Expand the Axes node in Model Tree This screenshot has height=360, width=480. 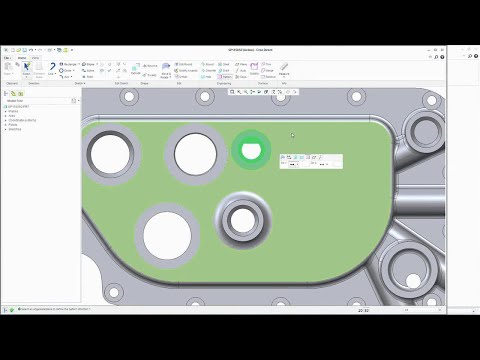pos(6,116)
